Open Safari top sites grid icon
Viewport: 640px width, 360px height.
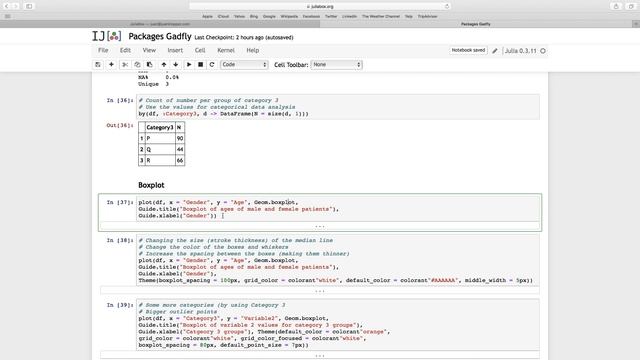click(7, 16)
